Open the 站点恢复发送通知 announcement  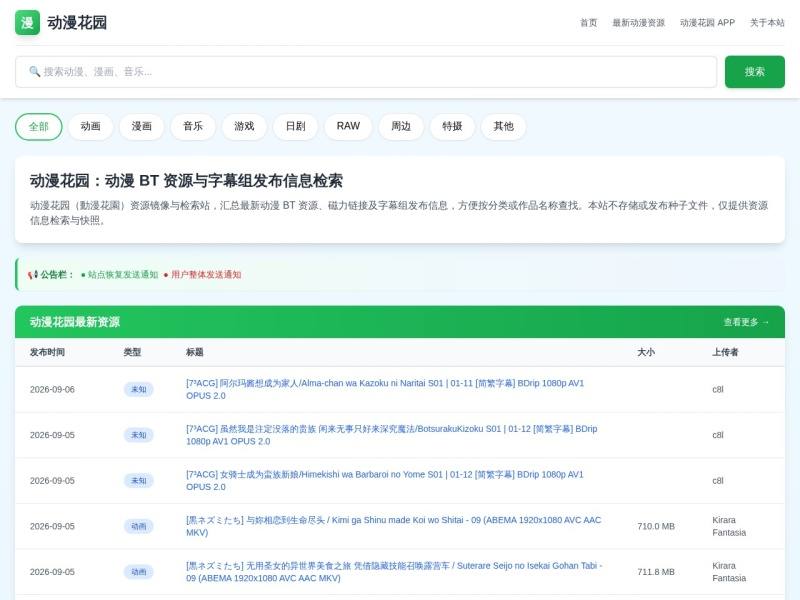(120, 274)
